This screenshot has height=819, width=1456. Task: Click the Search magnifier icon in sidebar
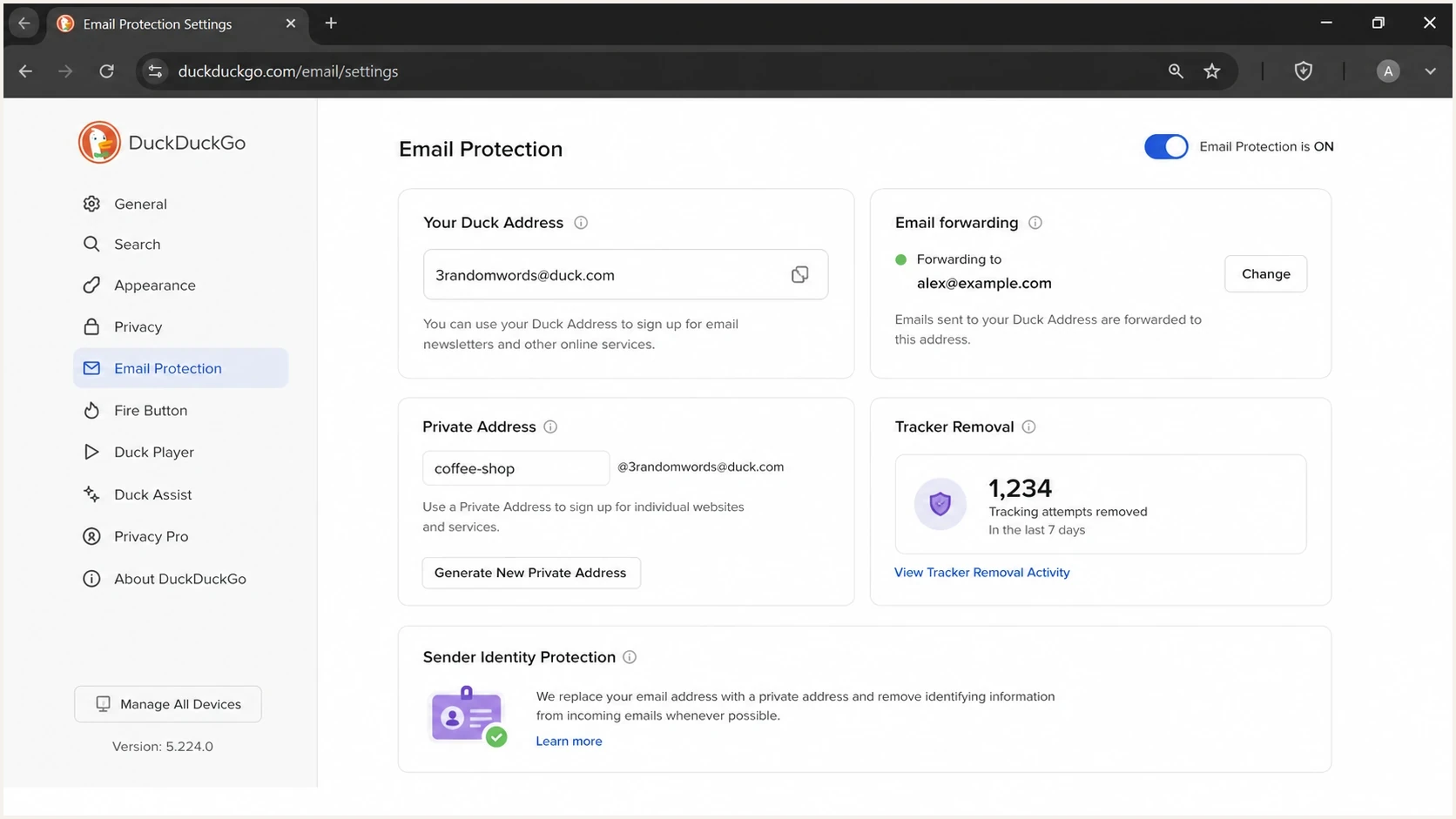pyautogui.click(x=91, y=244)
